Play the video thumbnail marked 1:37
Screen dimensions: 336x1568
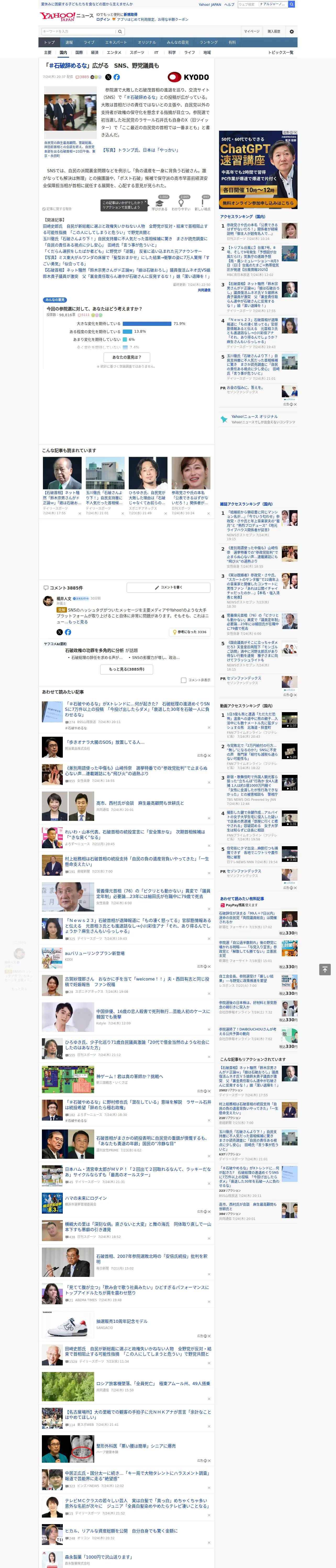click(x=290, y=720)
